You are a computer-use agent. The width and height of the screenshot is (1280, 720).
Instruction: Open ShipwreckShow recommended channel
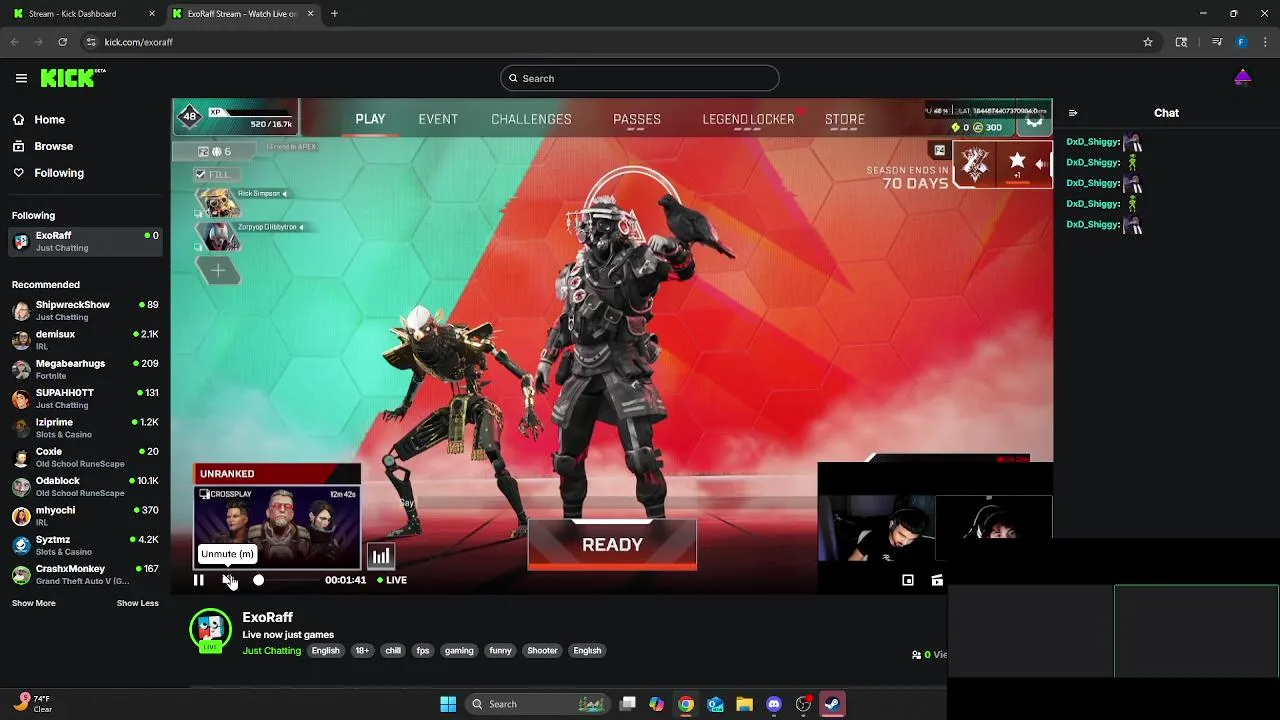click(85, 310)
